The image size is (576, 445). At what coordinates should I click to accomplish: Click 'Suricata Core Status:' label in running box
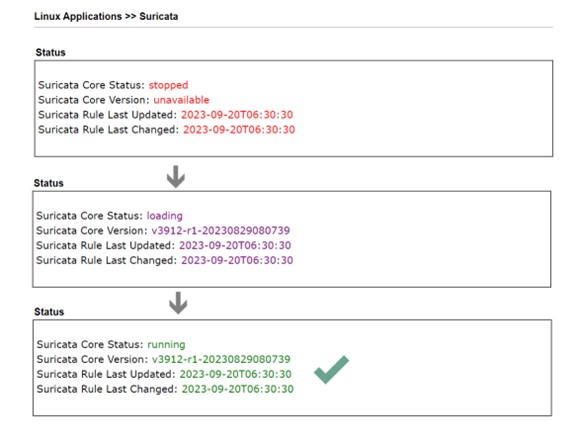point(90,345)
